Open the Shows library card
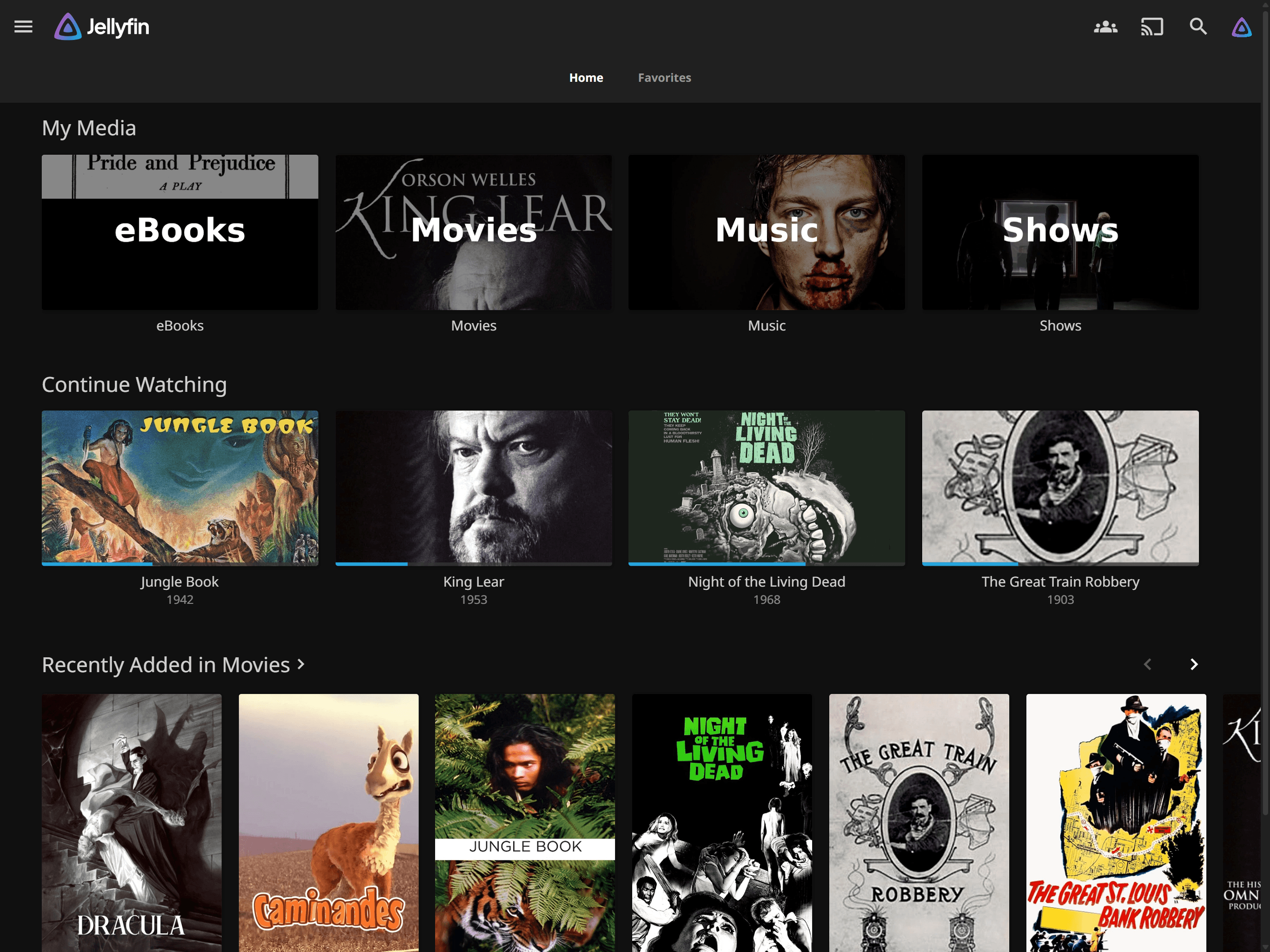The image size is (1270, 952). pyautogui.click(x=1060, y=232)
